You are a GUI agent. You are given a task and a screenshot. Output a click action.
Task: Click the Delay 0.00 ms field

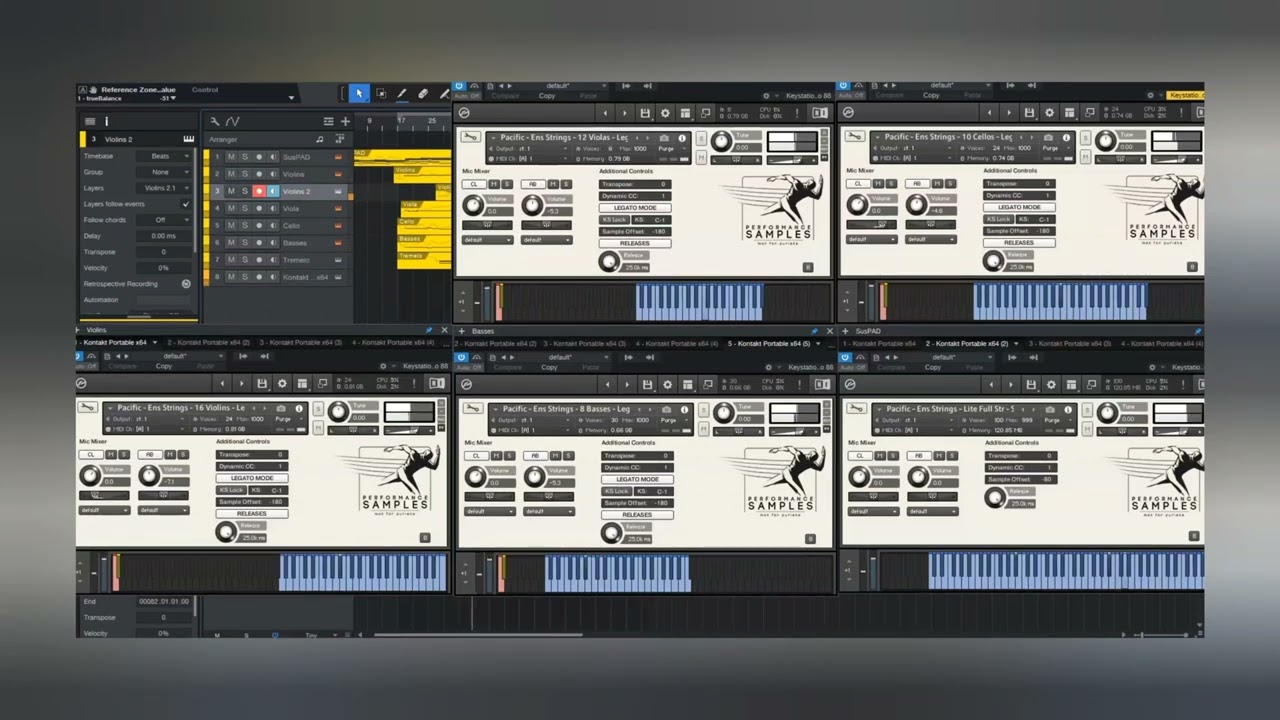[164, 236]
